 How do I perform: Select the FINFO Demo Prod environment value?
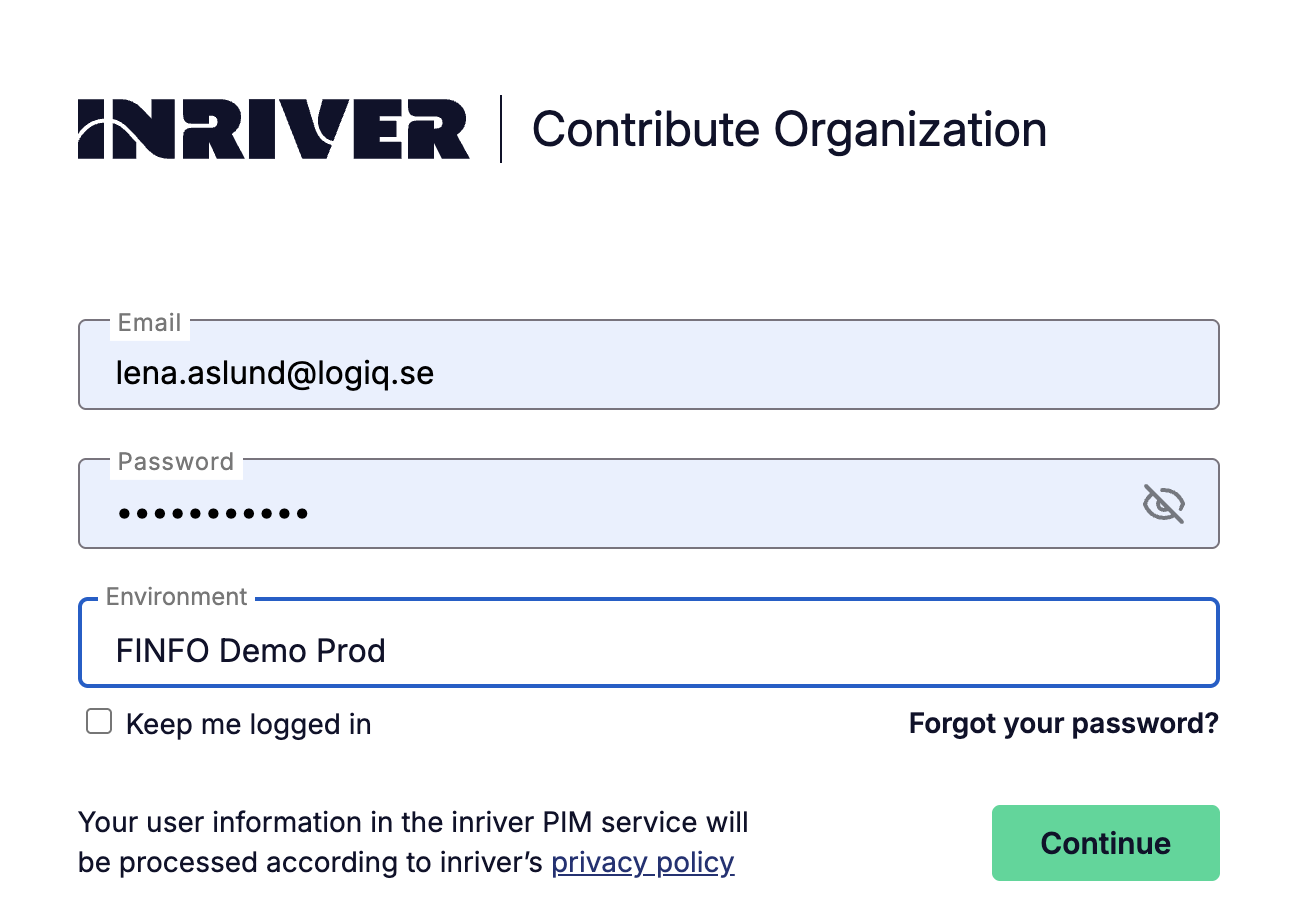pos(251,651)
